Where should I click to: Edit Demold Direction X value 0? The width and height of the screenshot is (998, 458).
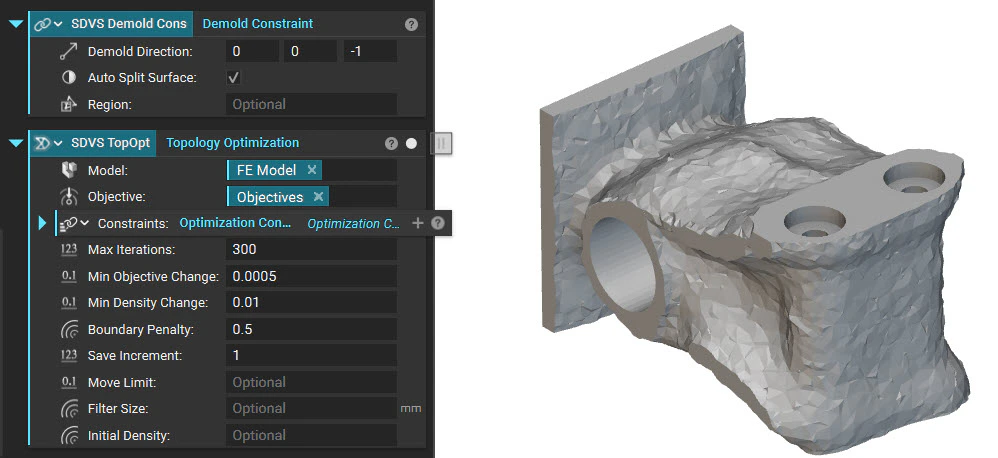252,51
